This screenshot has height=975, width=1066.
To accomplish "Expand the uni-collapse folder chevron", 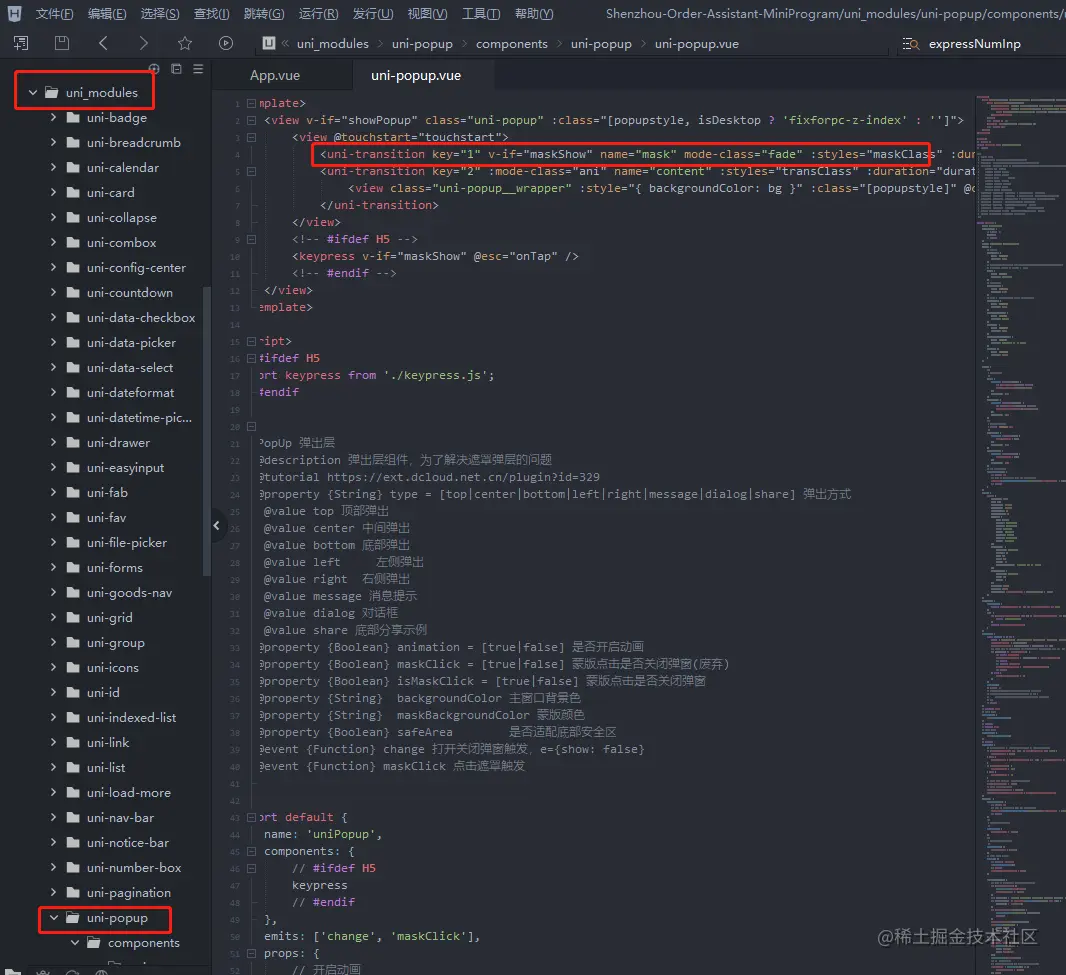I will pos(54,217).
